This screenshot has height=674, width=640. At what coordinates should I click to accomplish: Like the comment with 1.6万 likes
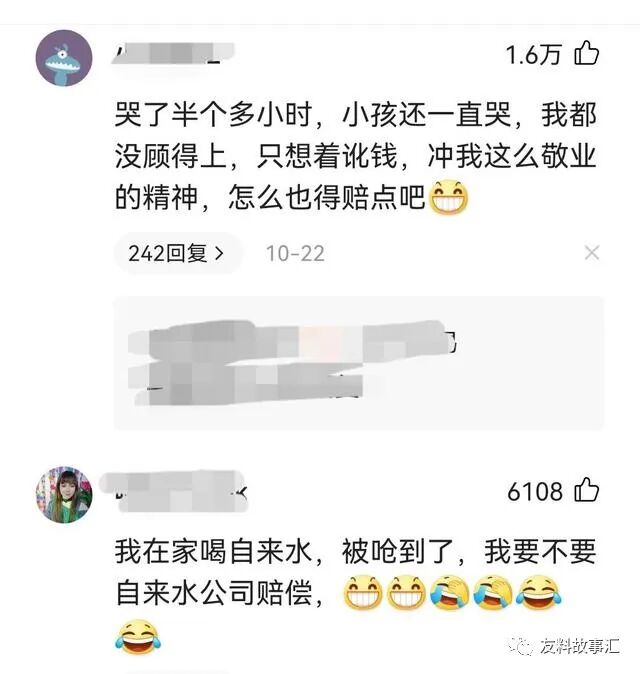coord(587,53)
